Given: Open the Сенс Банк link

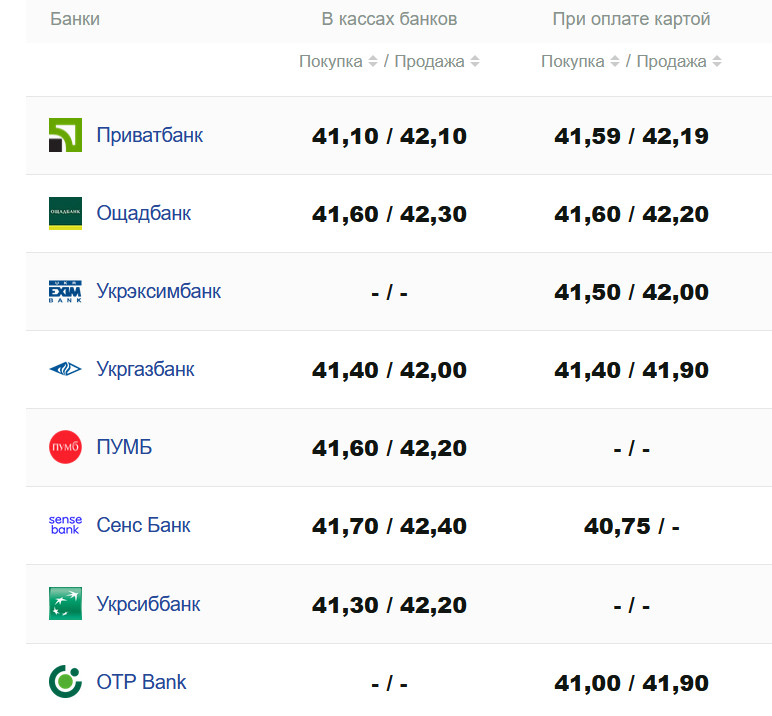Looking at the screenshot, I should [144, 525].
